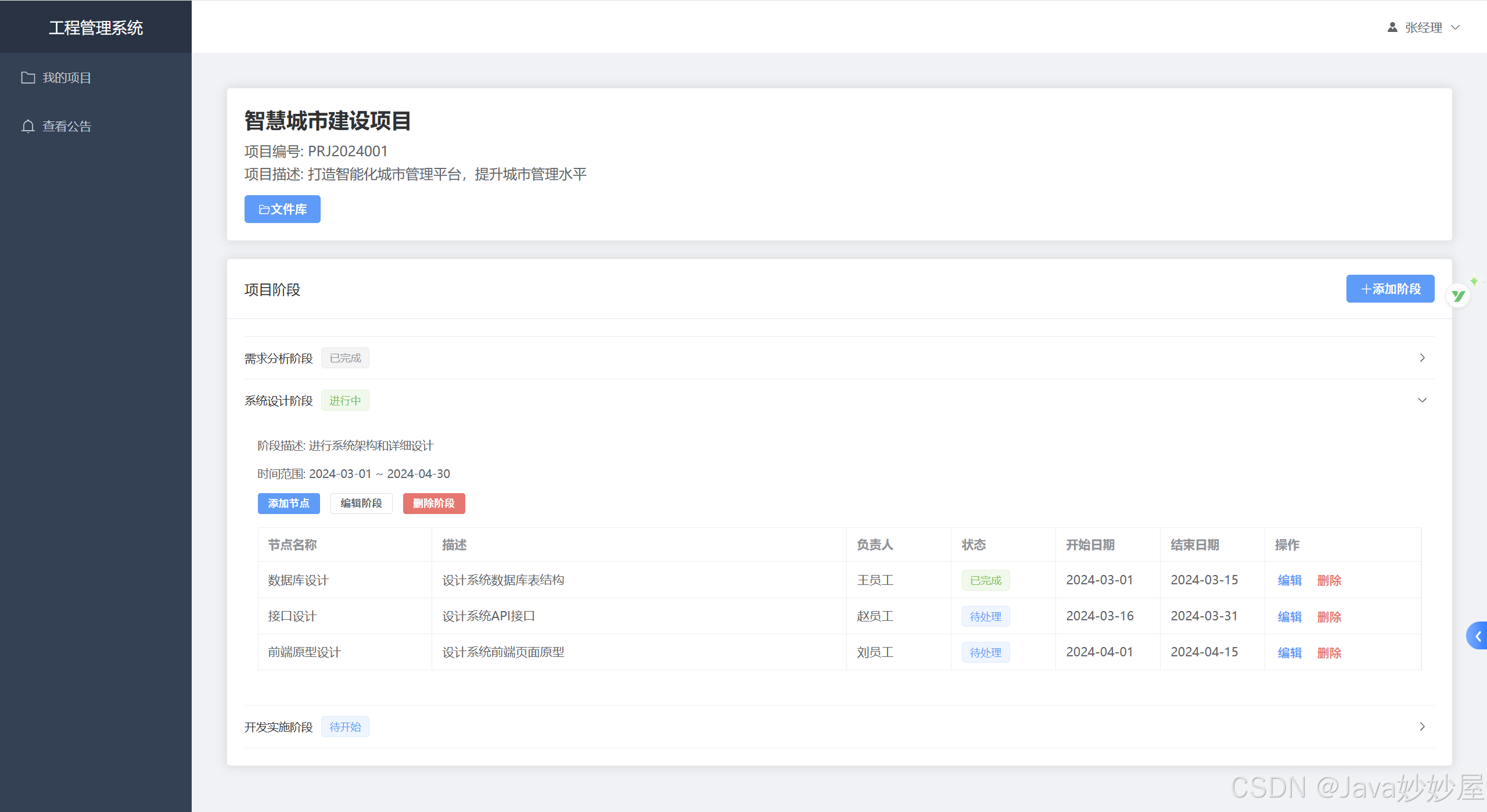Click the 需求分析阶段 row title

[x=278, y=358]
